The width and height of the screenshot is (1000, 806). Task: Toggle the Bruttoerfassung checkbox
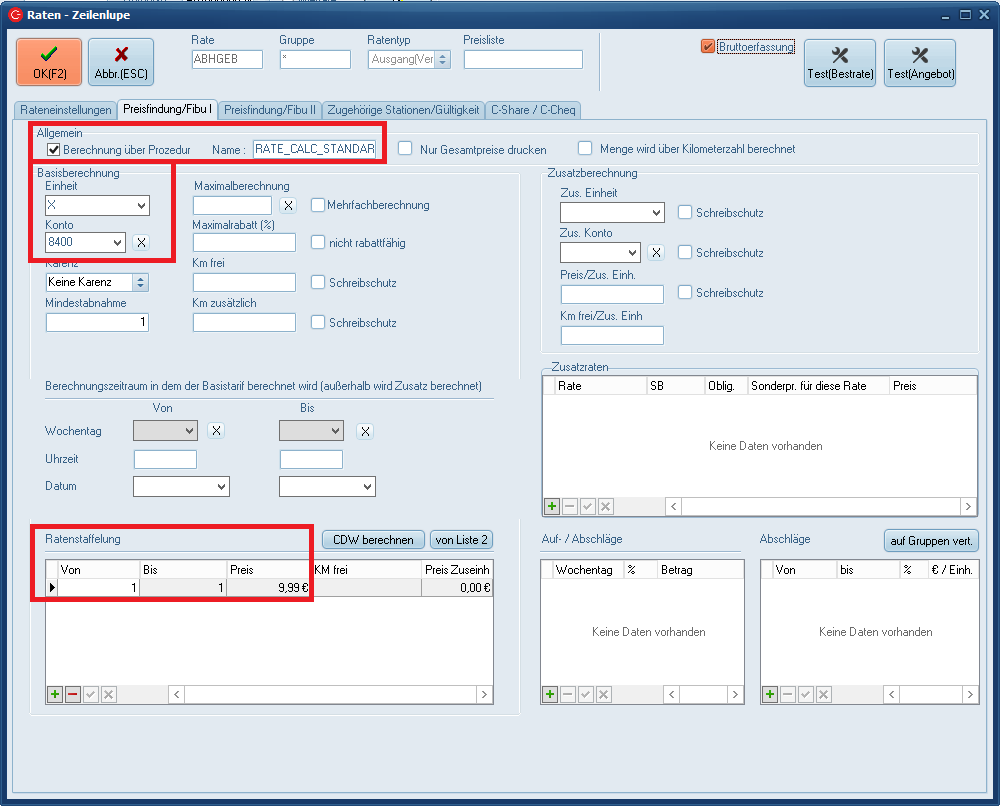point(708,46)
